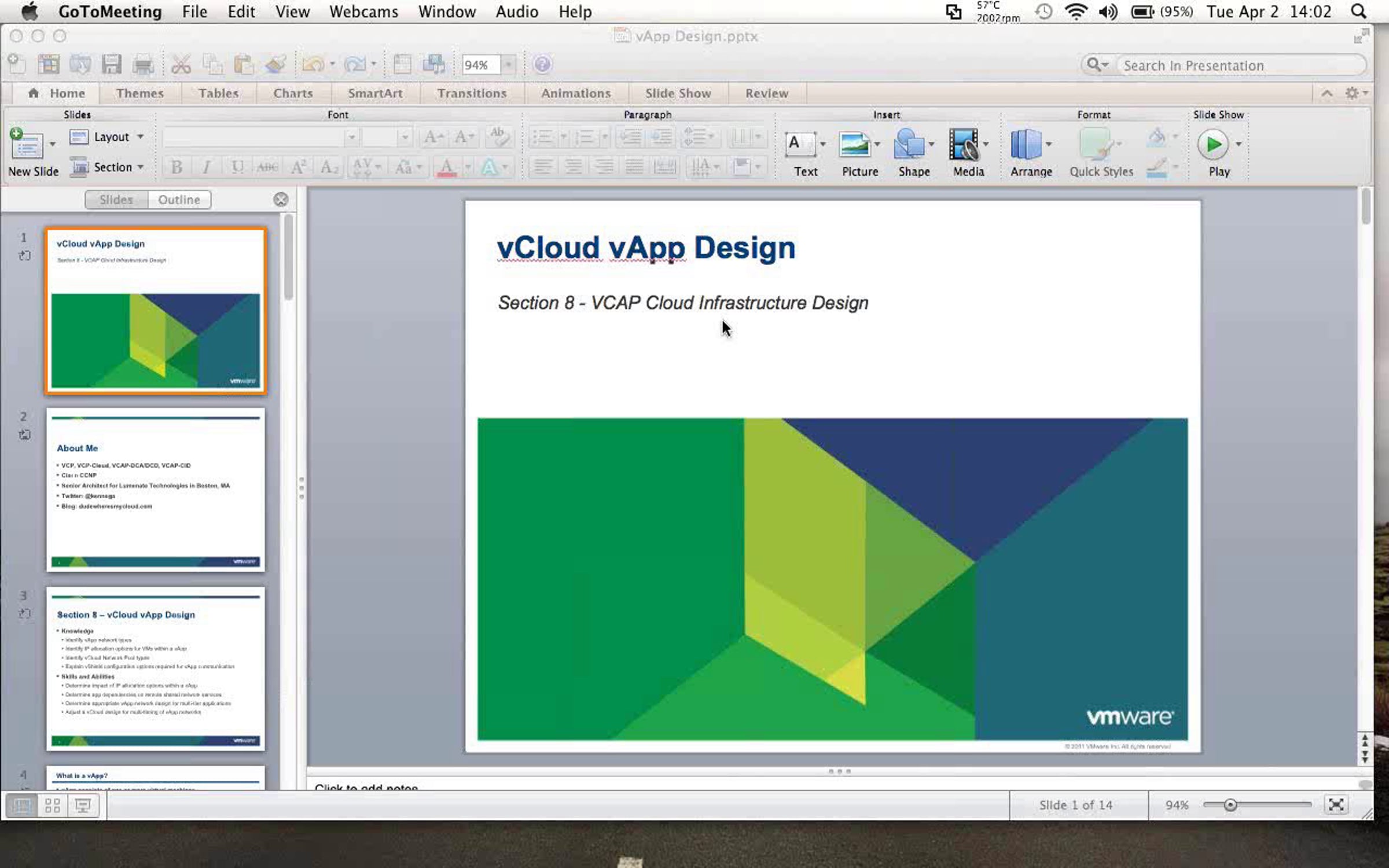This screenshot has width=1389, height=868.
Task: Insert a Picture from the ribbon
Action: pos(855,144)
